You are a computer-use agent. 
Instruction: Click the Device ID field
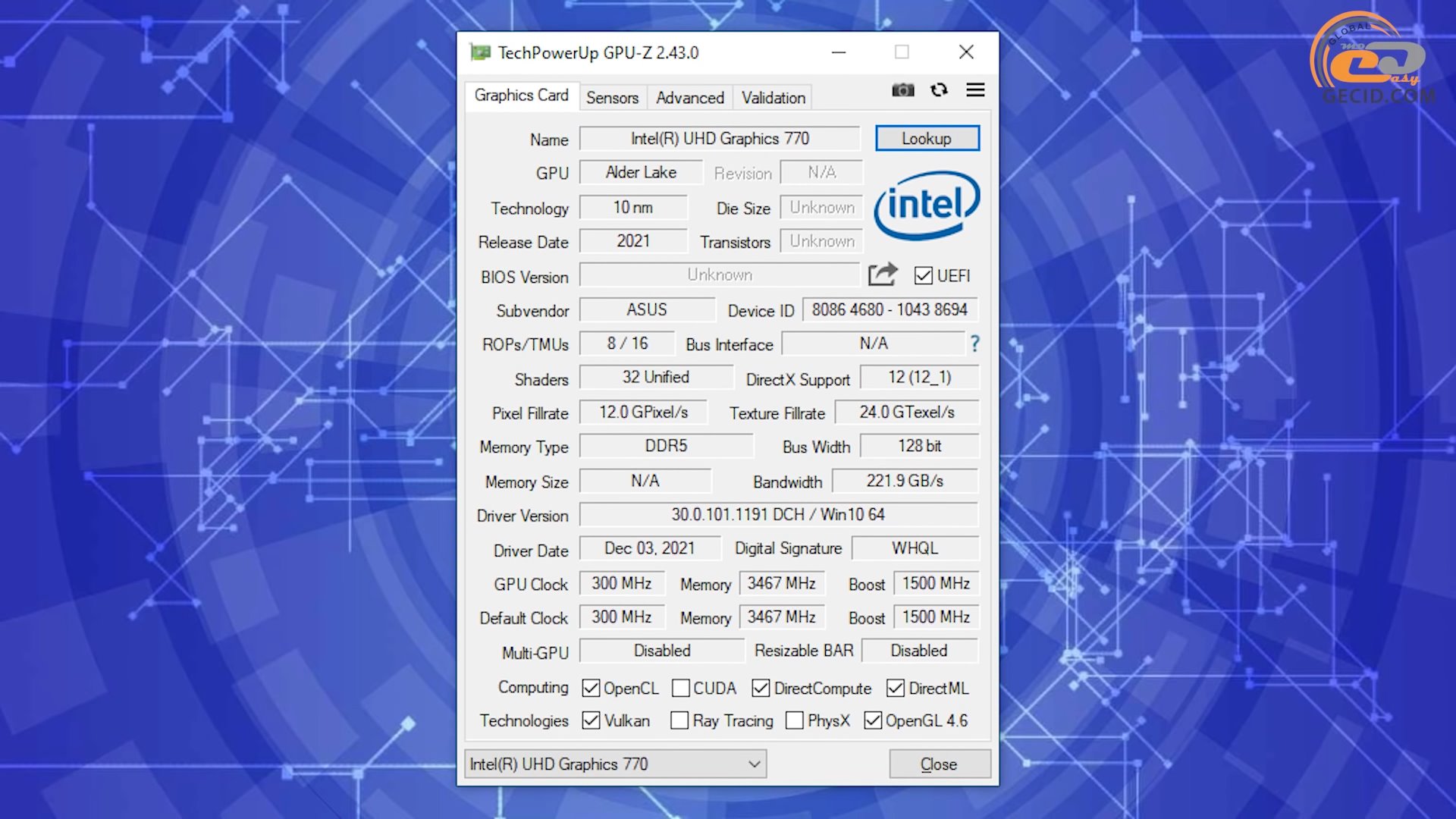(889, 309)
